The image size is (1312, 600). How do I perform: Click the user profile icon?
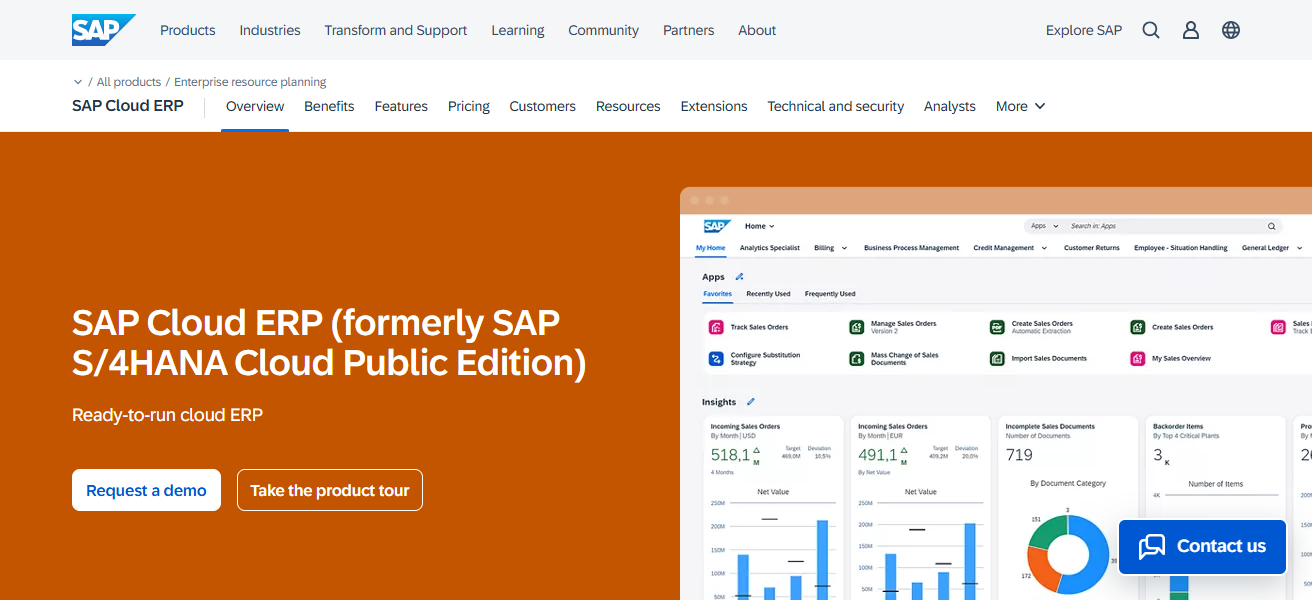tap(1190, 30)
